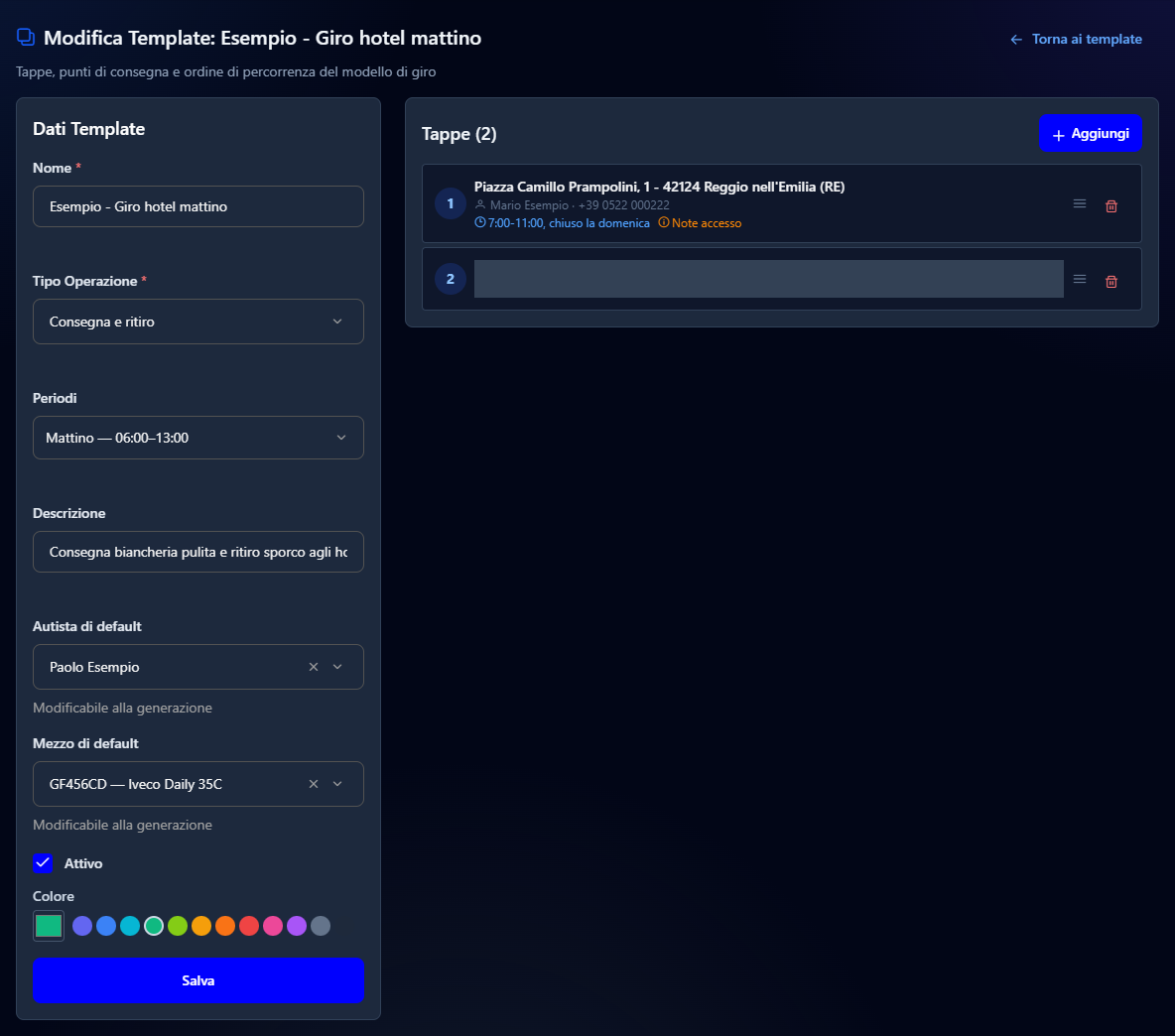Go back via Torna ai template
1175x1036 pixels.
pos(1076,39)
